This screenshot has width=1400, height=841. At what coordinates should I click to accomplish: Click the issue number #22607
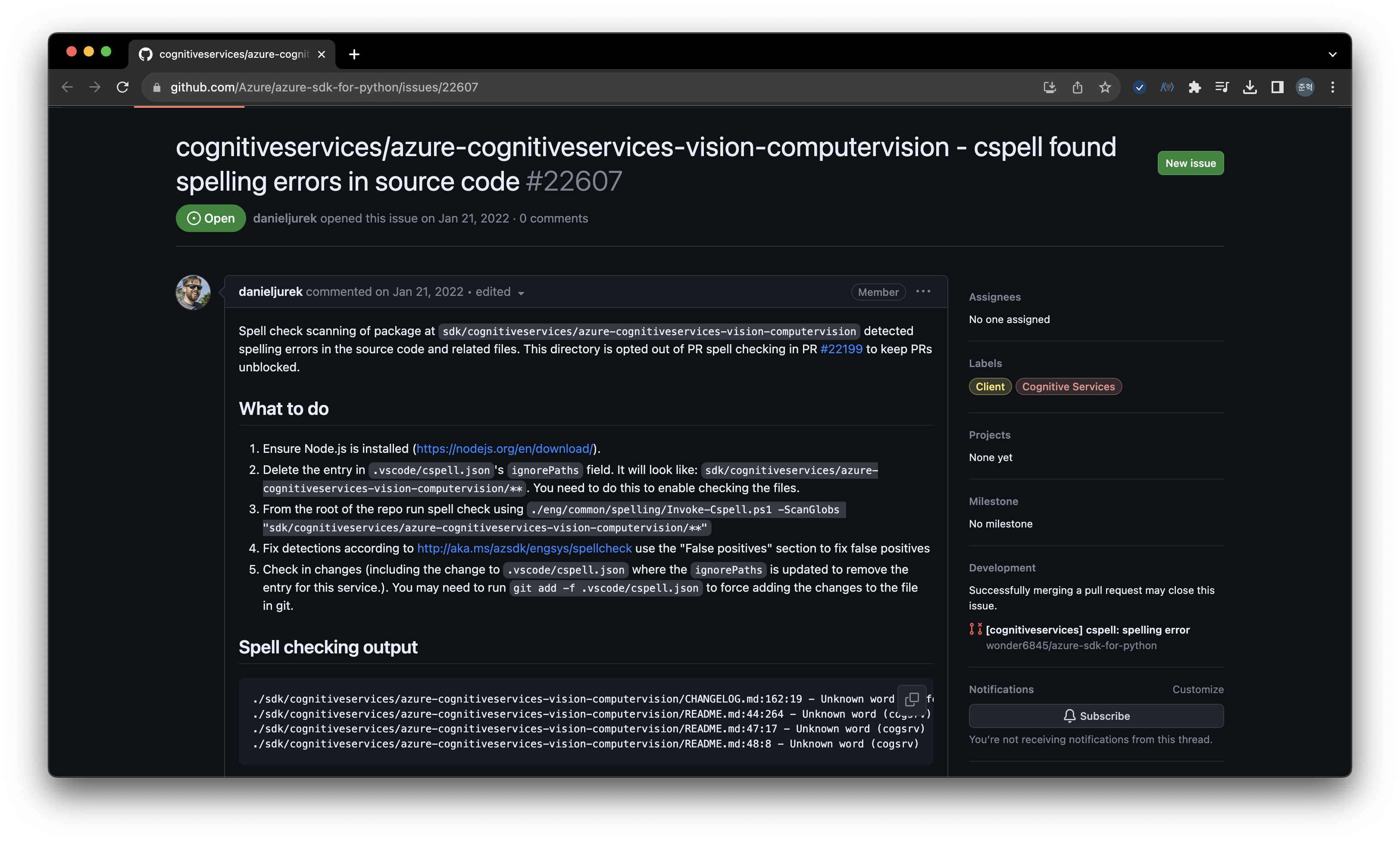[x=574, y=182]
